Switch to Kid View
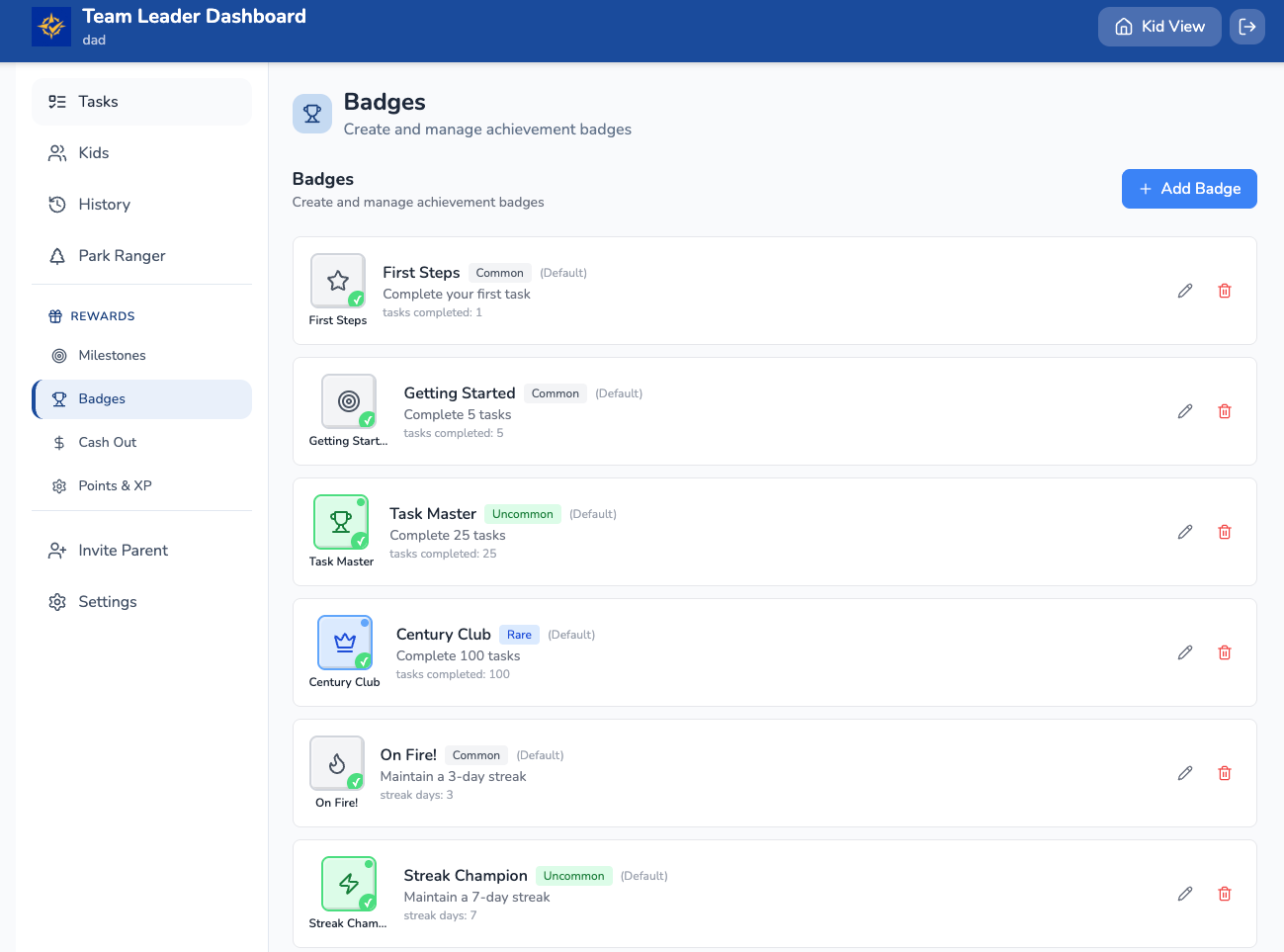Image resolution: width=1284 pixels, height=952 pixels. [1158, 27]
